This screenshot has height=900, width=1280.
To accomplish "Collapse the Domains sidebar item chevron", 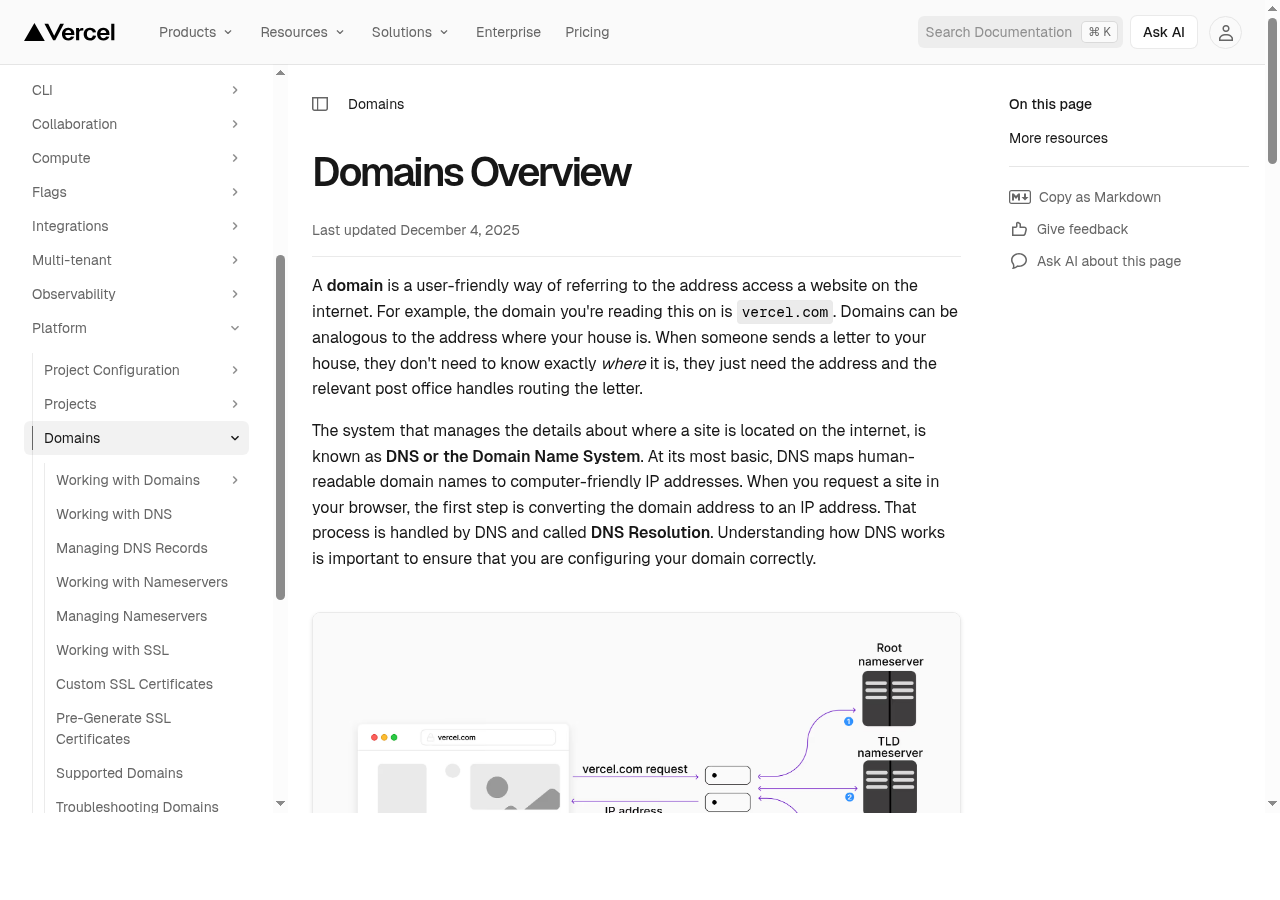I will pyautogui.click(x=235, y=438).
